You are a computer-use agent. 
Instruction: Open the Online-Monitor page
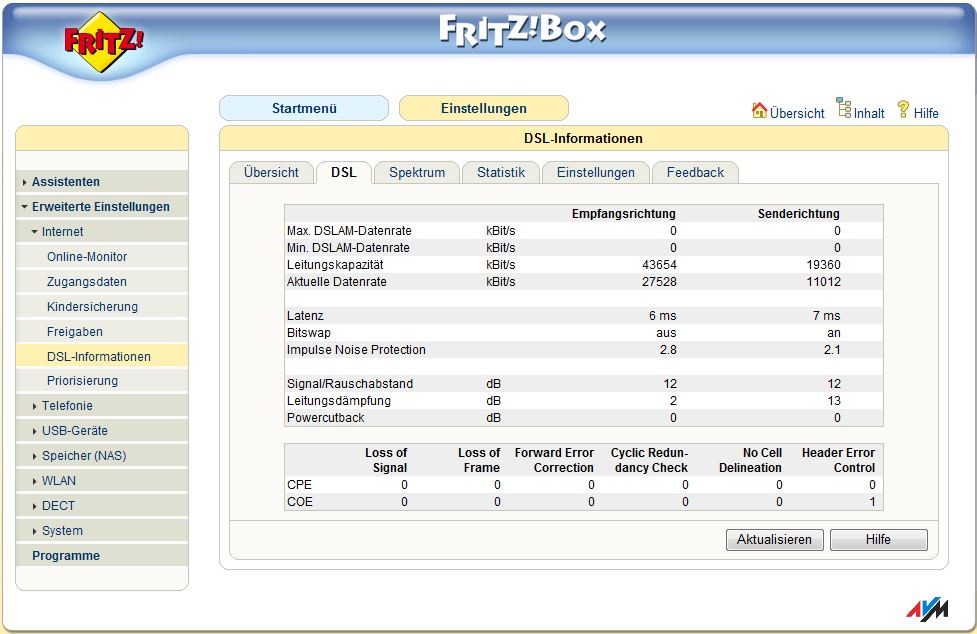pos(87,257)
